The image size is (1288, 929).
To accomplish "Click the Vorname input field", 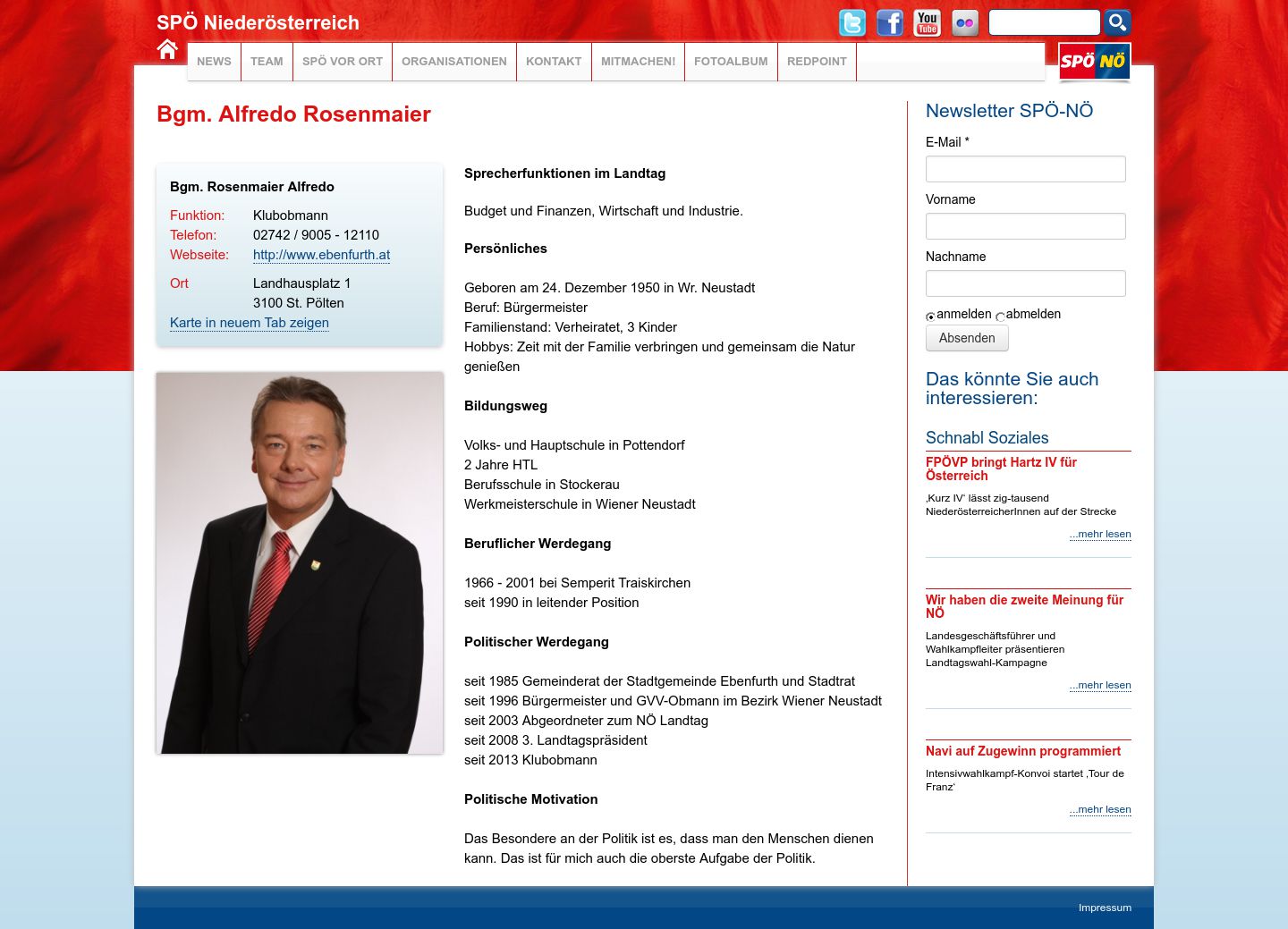I will tap(1026, 226).
